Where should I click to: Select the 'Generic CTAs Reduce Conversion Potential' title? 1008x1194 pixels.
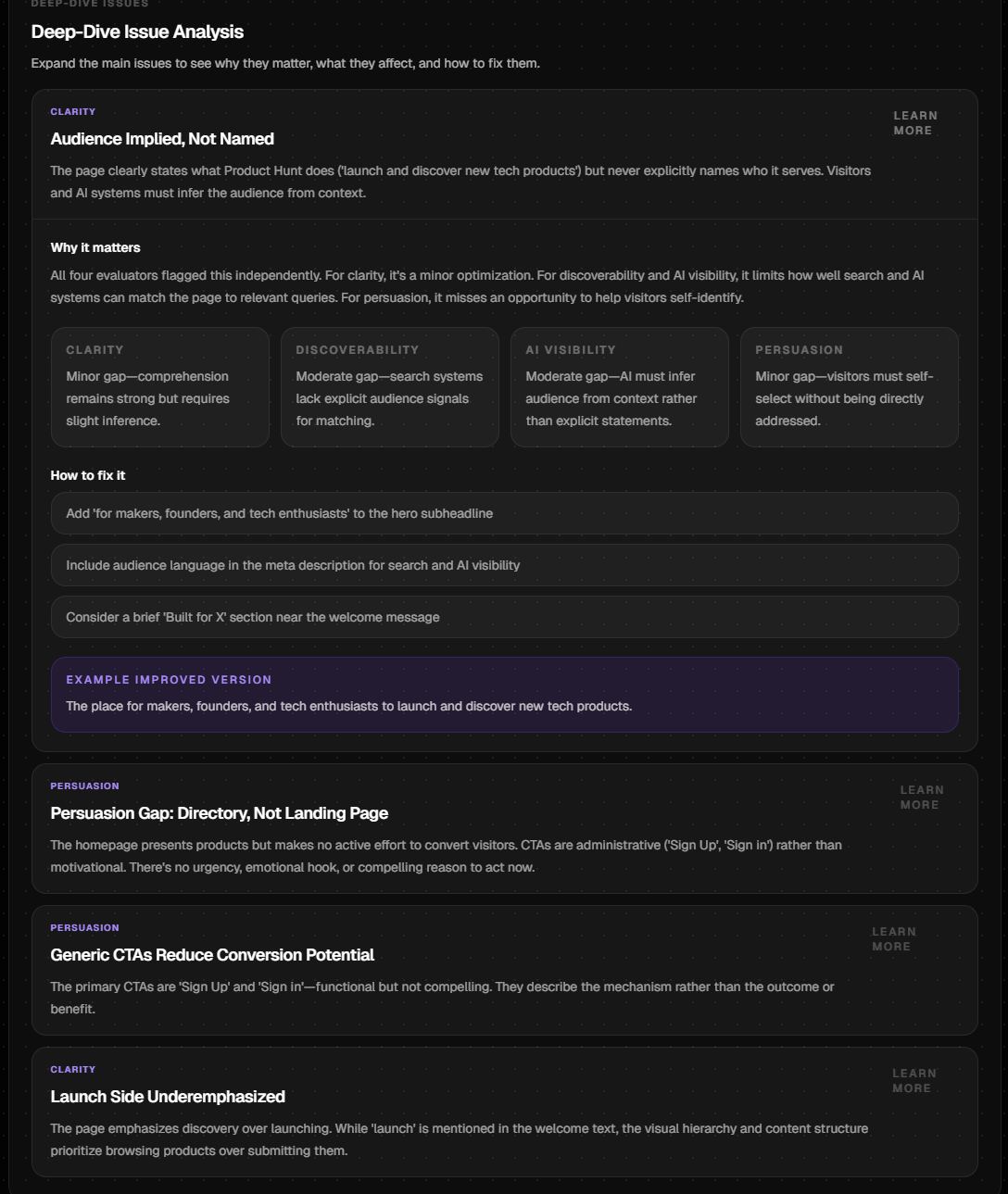point(212,955)
